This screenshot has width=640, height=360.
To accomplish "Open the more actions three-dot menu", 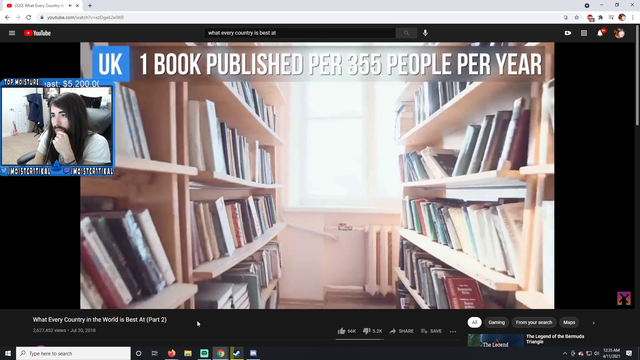I will tap(453, 331).
